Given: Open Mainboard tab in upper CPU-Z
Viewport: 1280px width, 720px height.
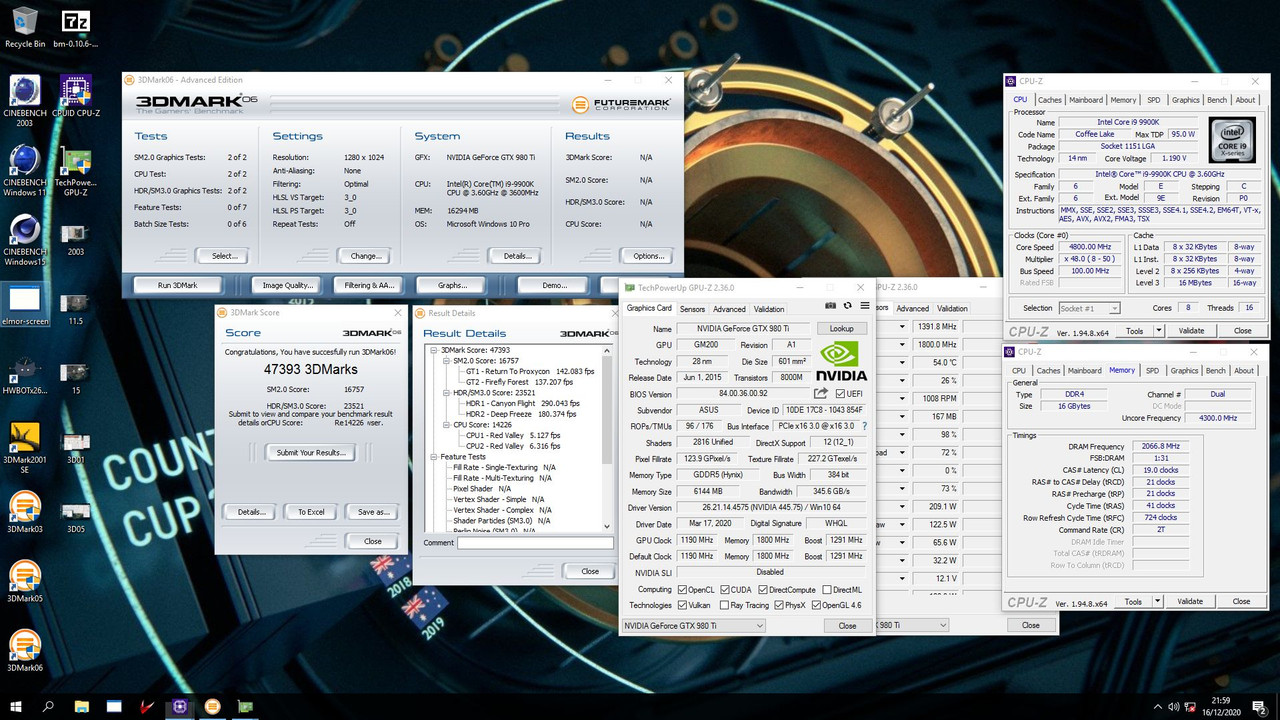Looking at the screenshot, I should pyautogui.click(x=1086, y=100).
